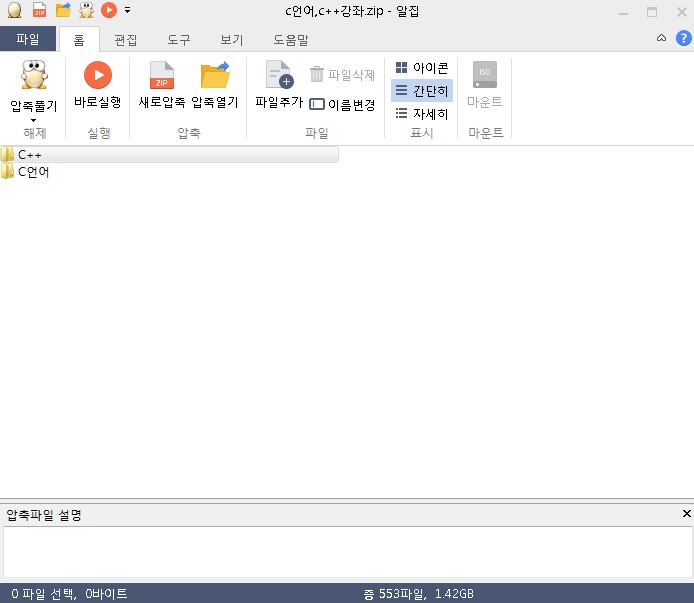Image resolution: width=694 pixels, height=603 pixels.
Task: Switch to the 도움말 ribbon tab
Action: point(291,40)
